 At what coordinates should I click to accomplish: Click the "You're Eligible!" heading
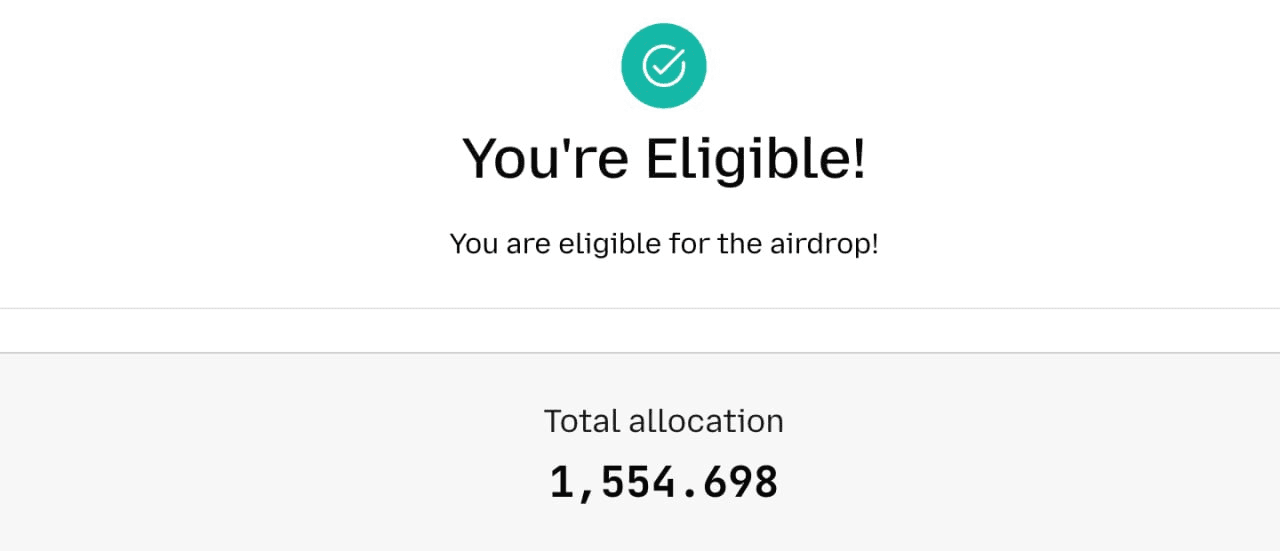[x=664, y=158]
